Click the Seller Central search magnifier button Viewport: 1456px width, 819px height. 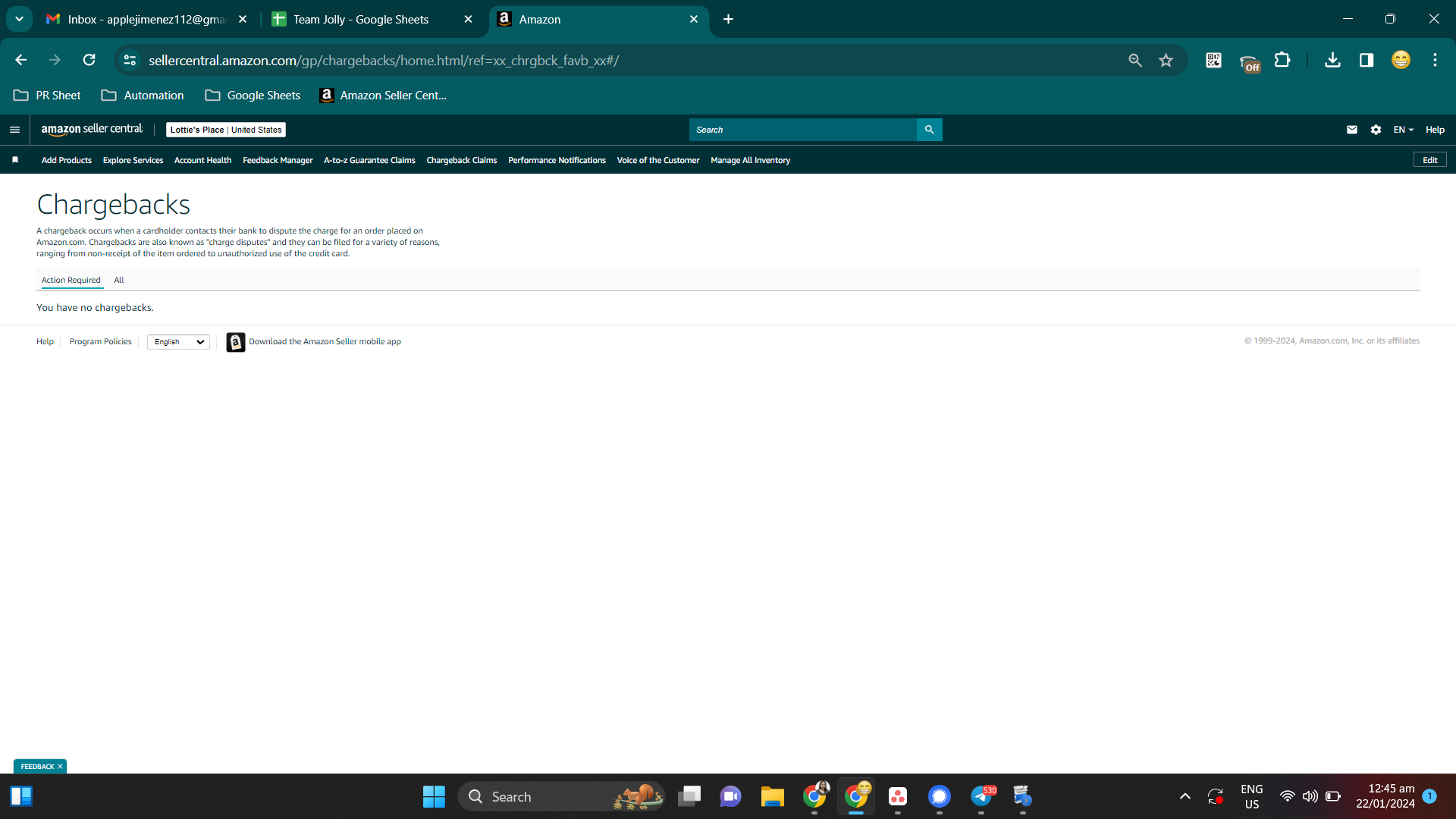pos(929,130)
